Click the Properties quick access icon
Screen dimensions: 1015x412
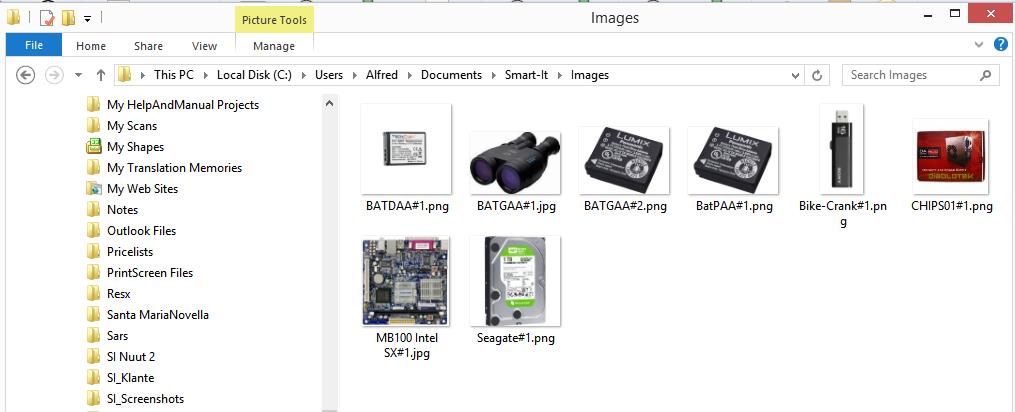coord(47,17)
